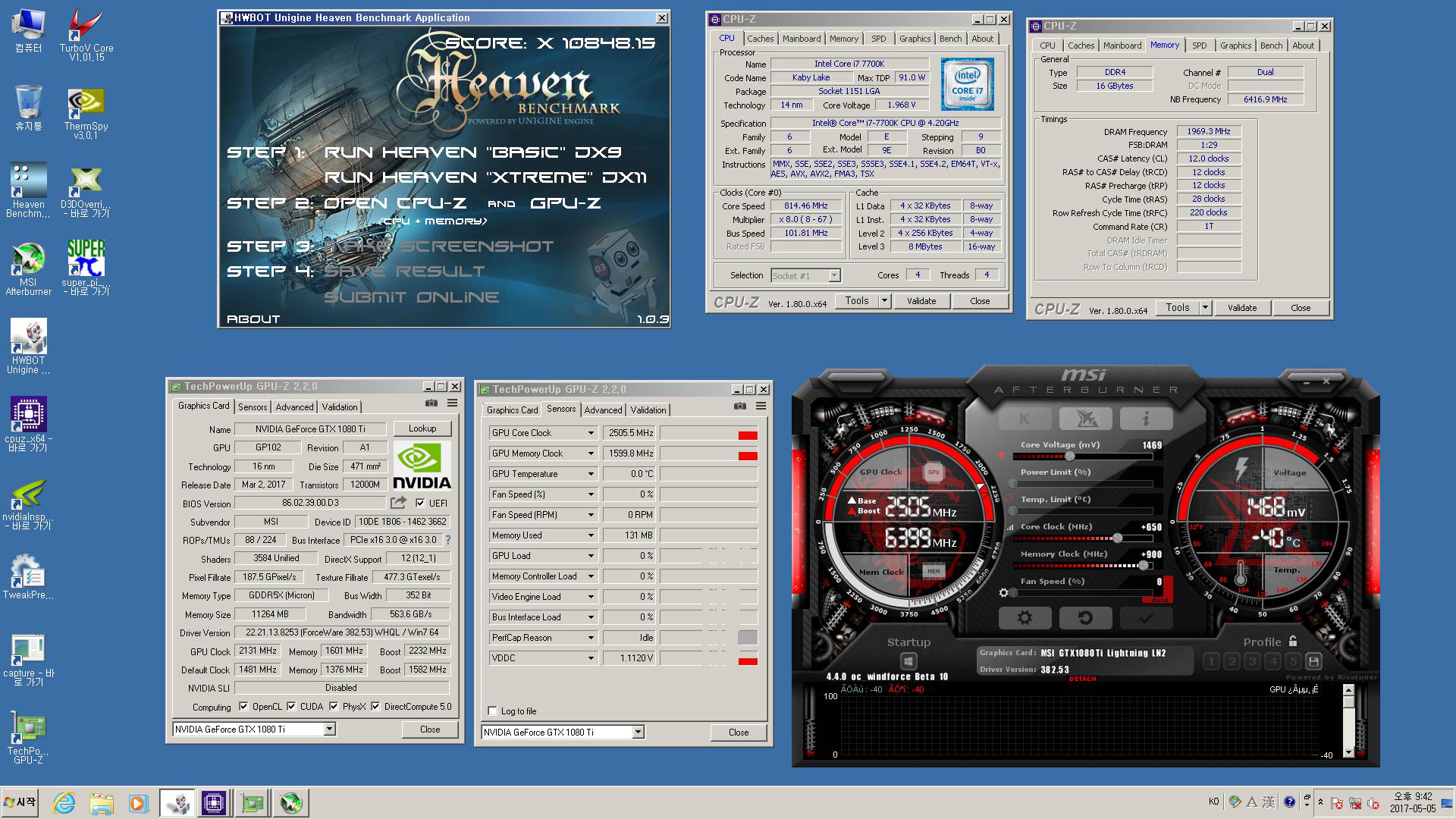The width and height of the screenshot is (1456, 819).
Task: Click the camera icon in GPU-Z Sensors window
Action: point(739,406)
